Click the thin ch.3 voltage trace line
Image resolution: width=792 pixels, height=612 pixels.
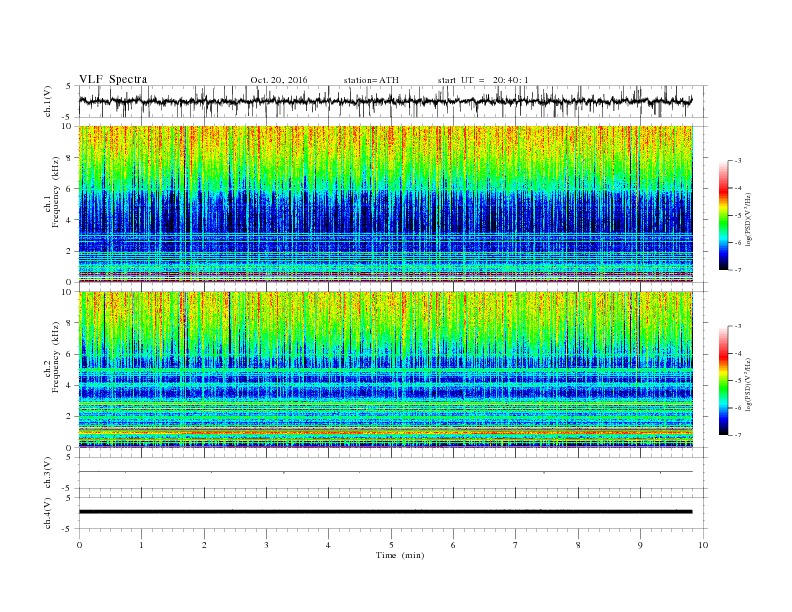tap(386, 472)
